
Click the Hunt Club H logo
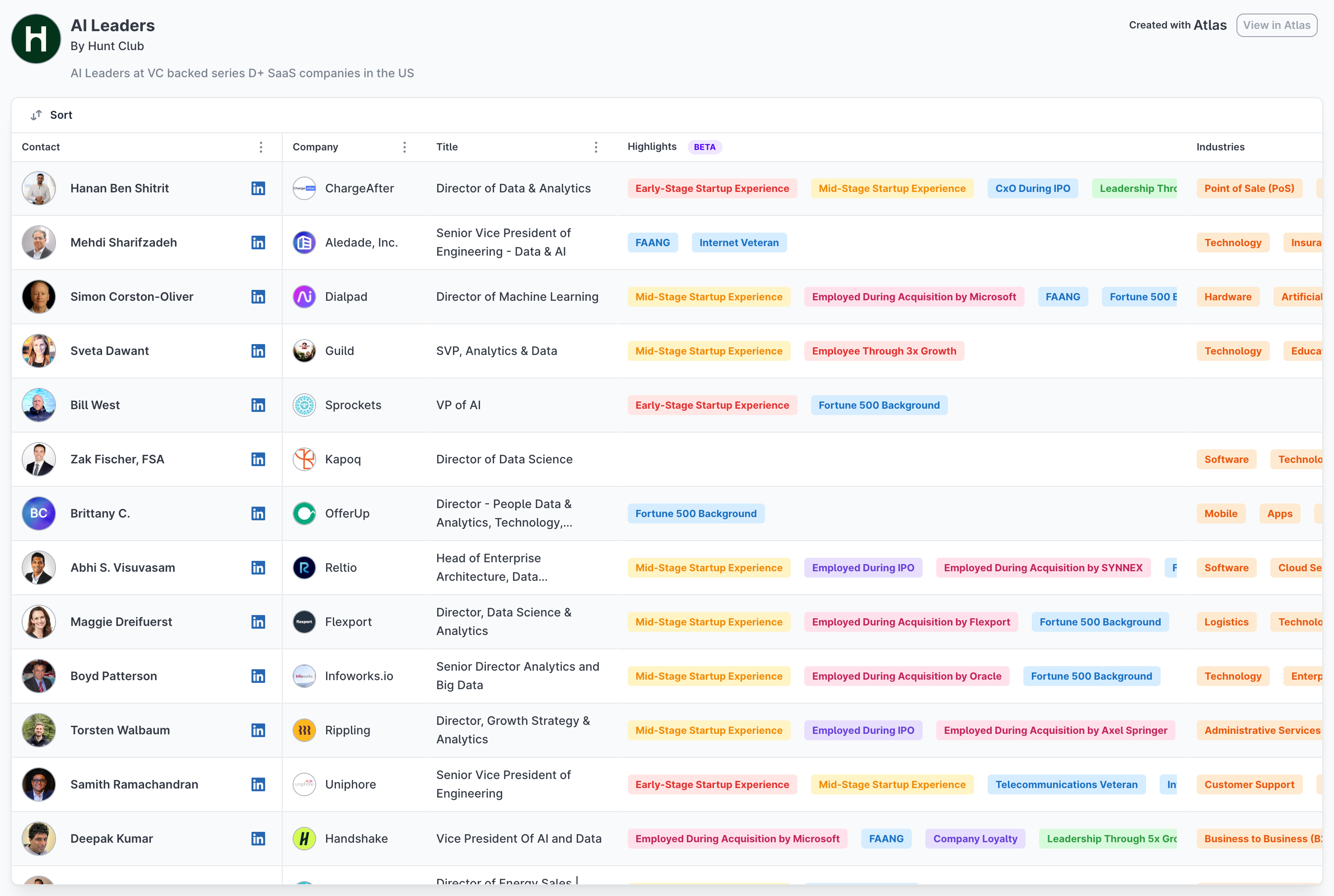tap(36, 39)
